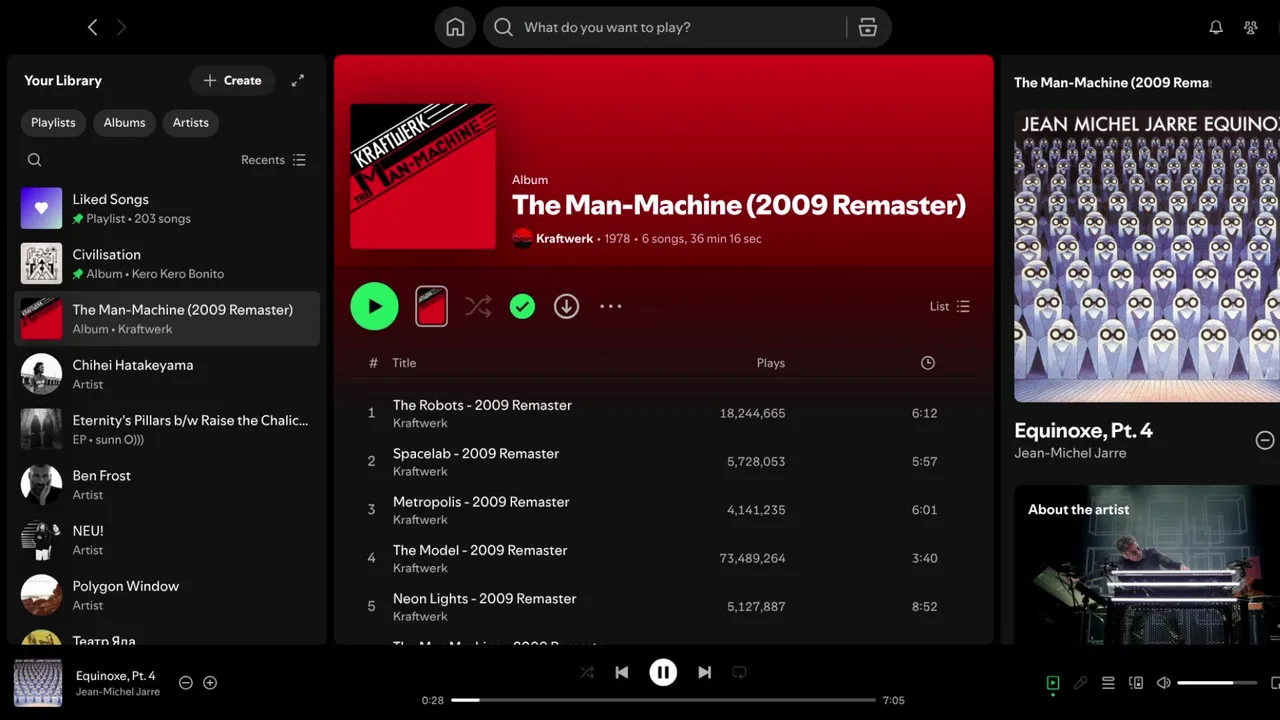Screen dimensions: 1280x720
Task: Go forward using the right arrow
Action: click(121, 28)
